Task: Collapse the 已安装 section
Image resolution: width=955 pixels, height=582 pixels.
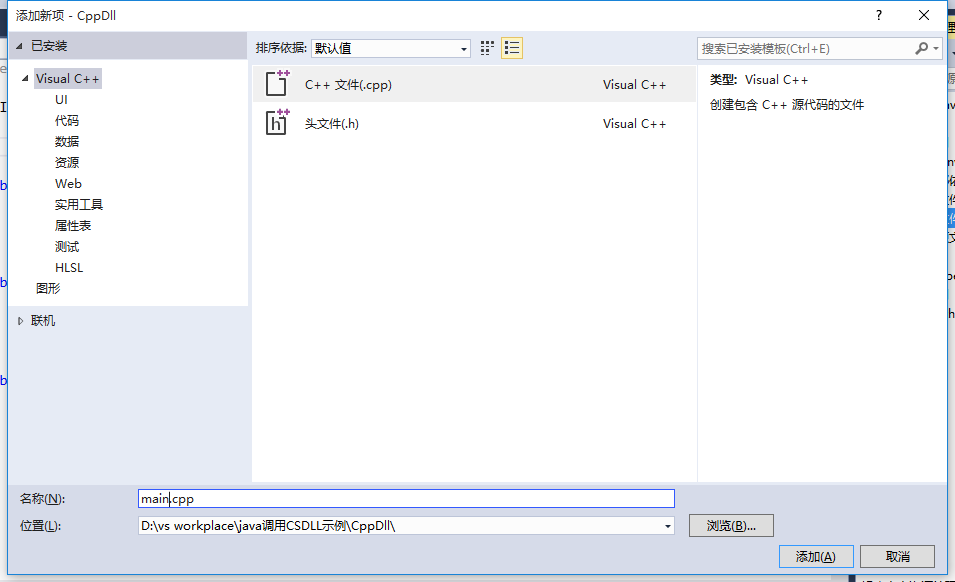Action: click(19, 46)
